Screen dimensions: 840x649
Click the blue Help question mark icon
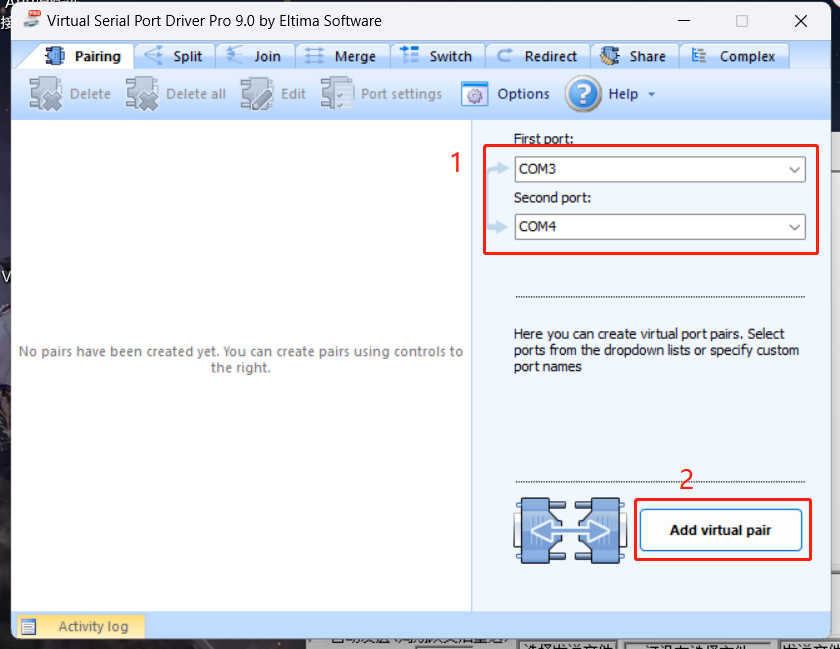pyautogui.click(x=583, y=94)
